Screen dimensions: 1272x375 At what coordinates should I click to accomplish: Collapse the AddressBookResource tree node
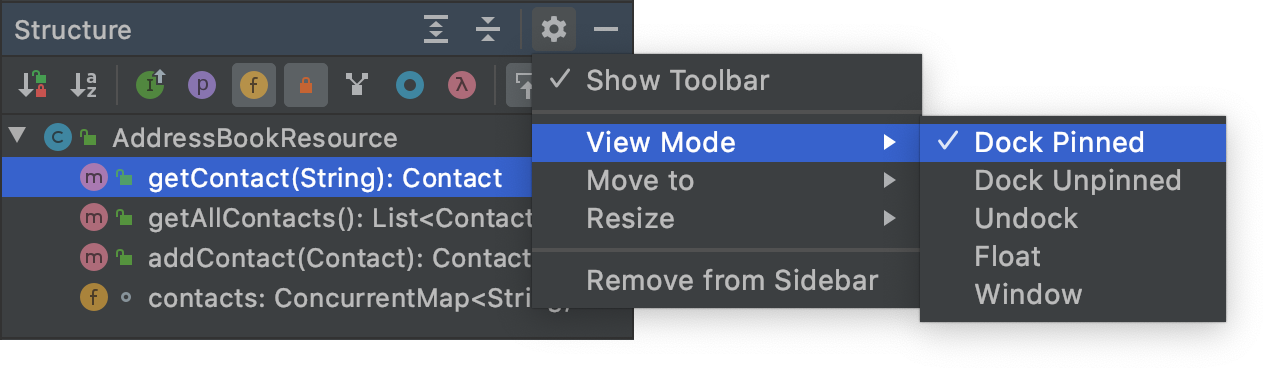point(17,136)
